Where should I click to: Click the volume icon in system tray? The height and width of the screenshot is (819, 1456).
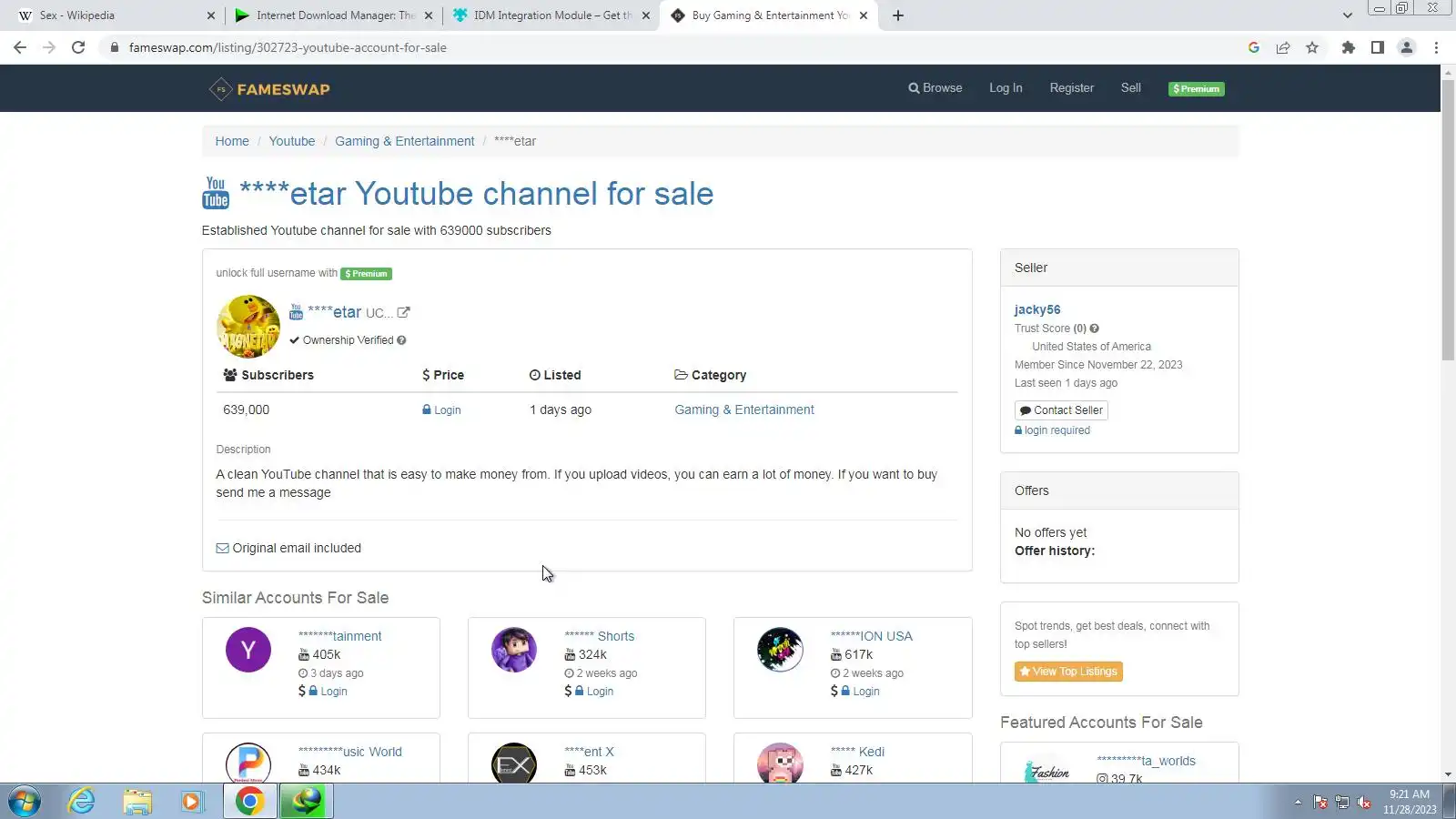coord(1363,802)
